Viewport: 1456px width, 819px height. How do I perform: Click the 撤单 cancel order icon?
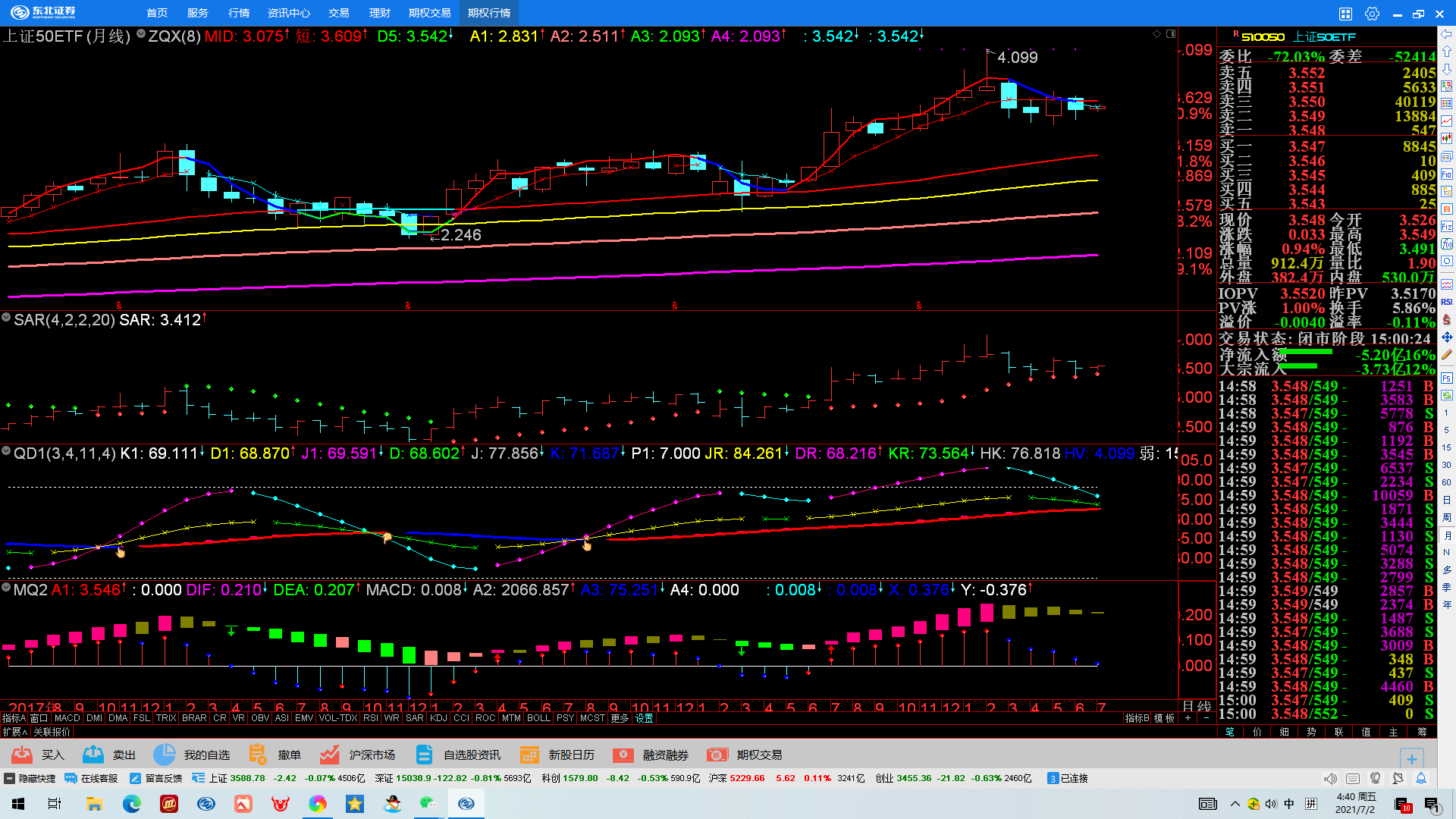258,755
